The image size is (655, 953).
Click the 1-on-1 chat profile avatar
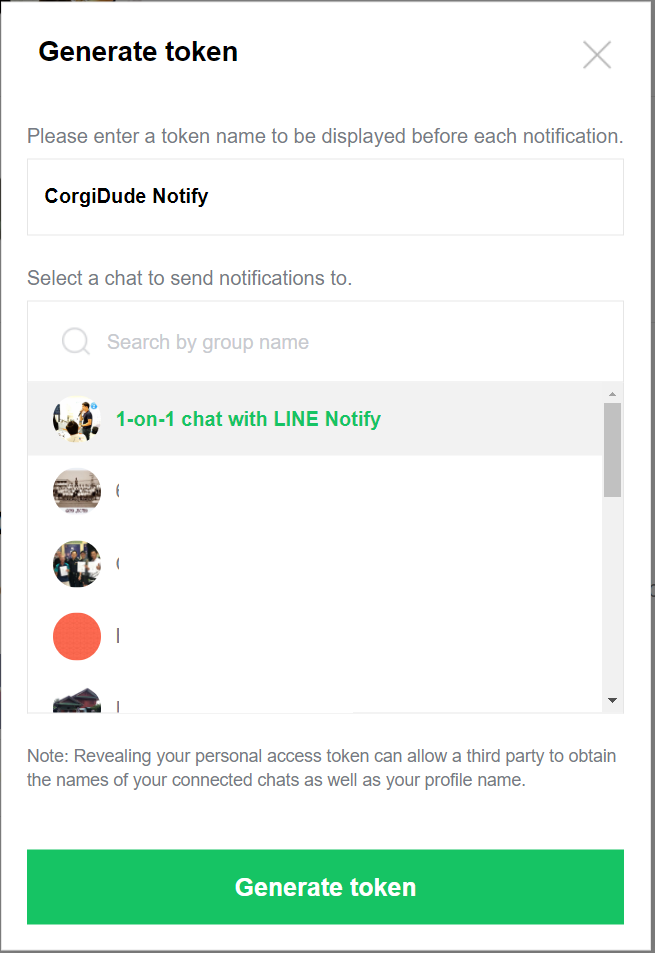pyautogui.click(x=77, y=419)
